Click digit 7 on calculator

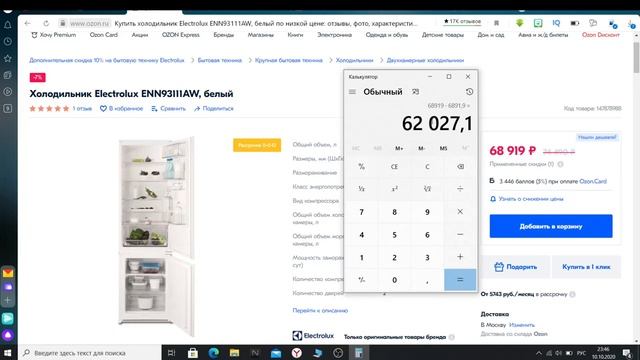[361, 212]
